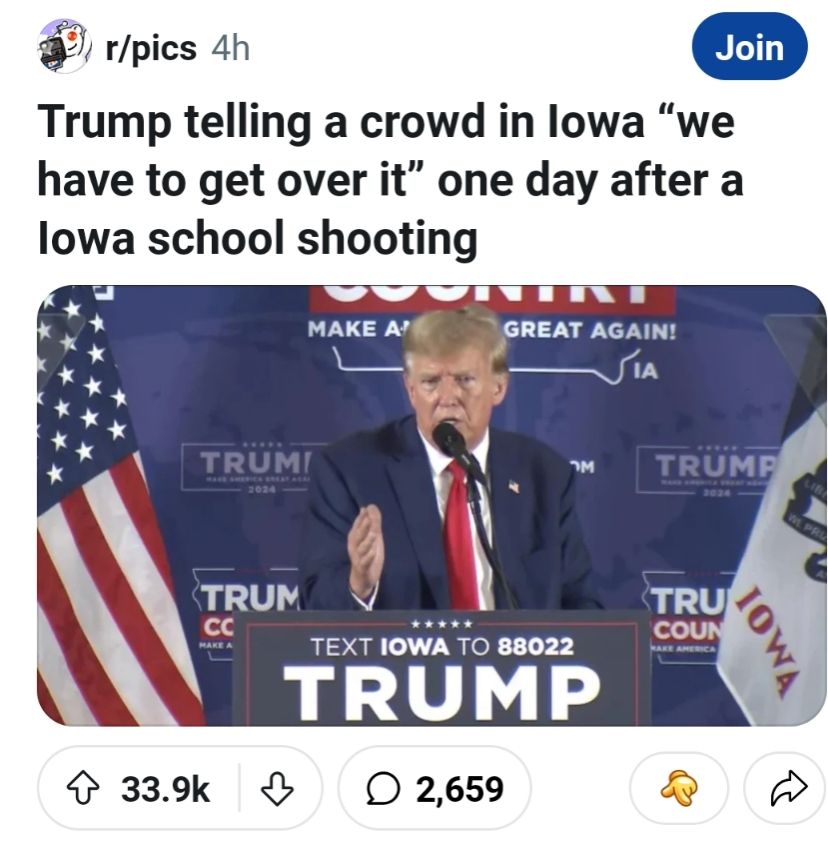The height and width of the screenshot is (842, 828).
Task: Click the TEXT IOWA TO 88022 podium sign
Action: tap(442, 646)
